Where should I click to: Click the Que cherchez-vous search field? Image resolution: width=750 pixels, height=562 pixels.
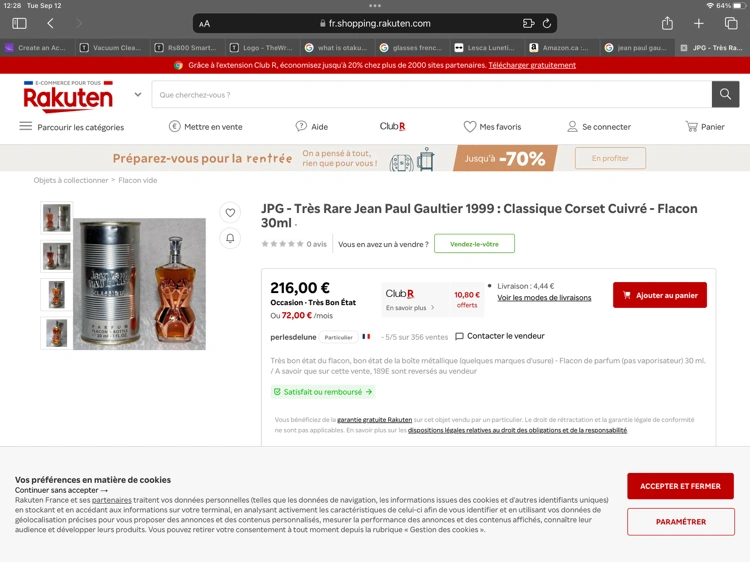tap(431, 95)
